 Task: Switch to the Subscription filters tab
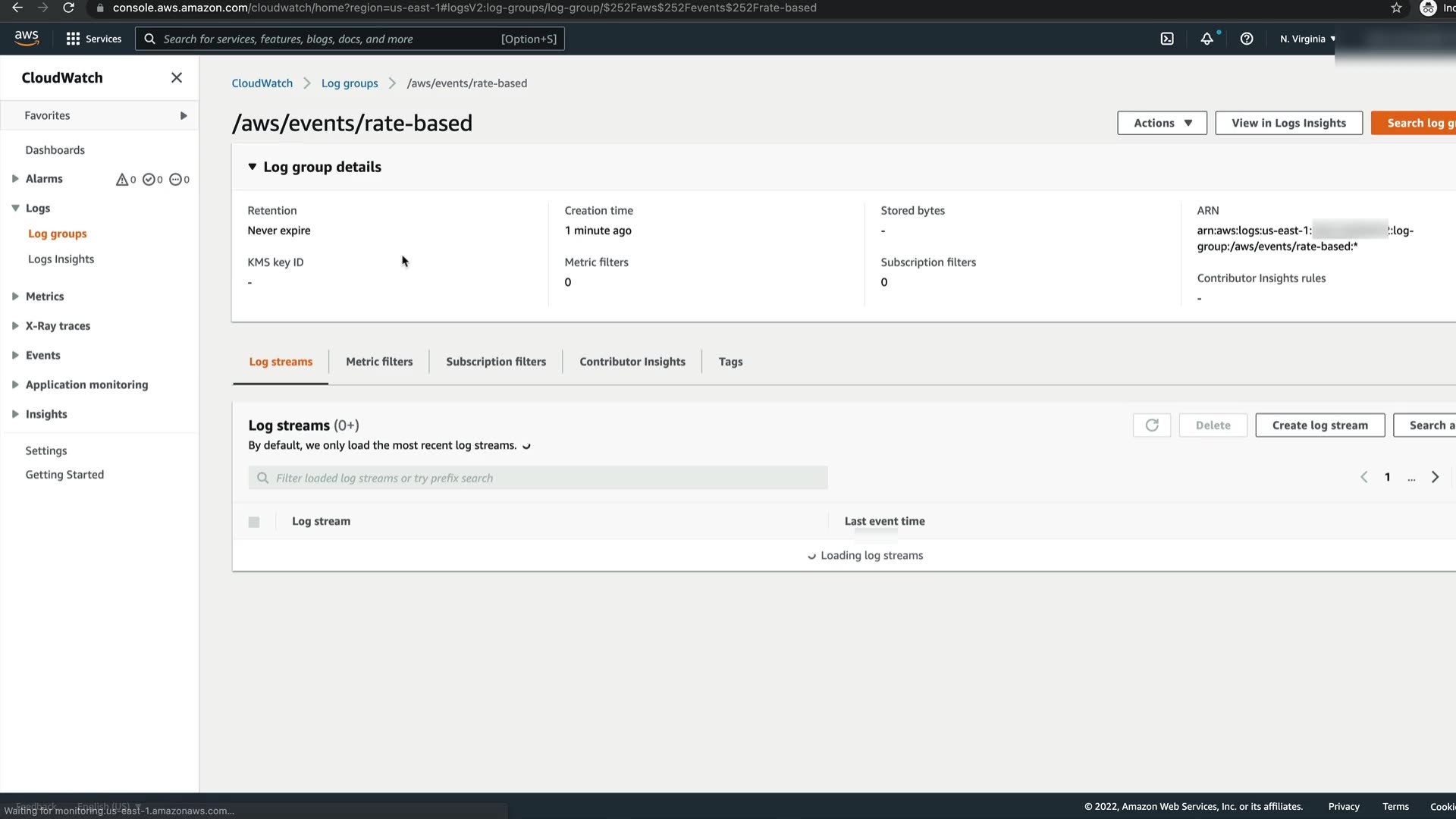point(496,362)
